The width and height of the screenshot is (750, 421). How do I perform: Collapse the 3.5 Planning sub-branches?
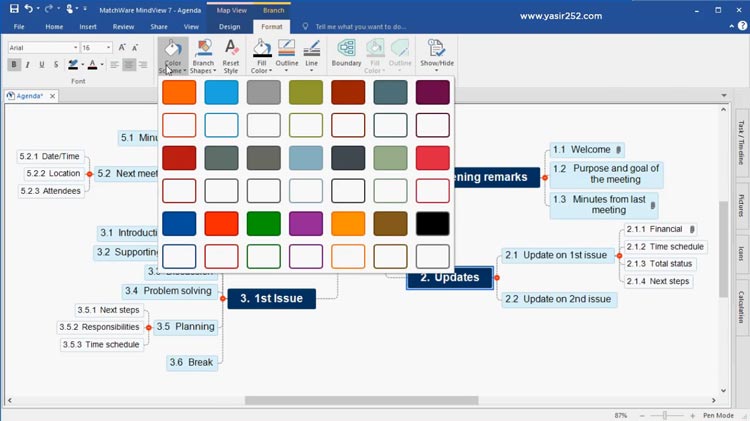pyautogui.click(x=149, y=327)
